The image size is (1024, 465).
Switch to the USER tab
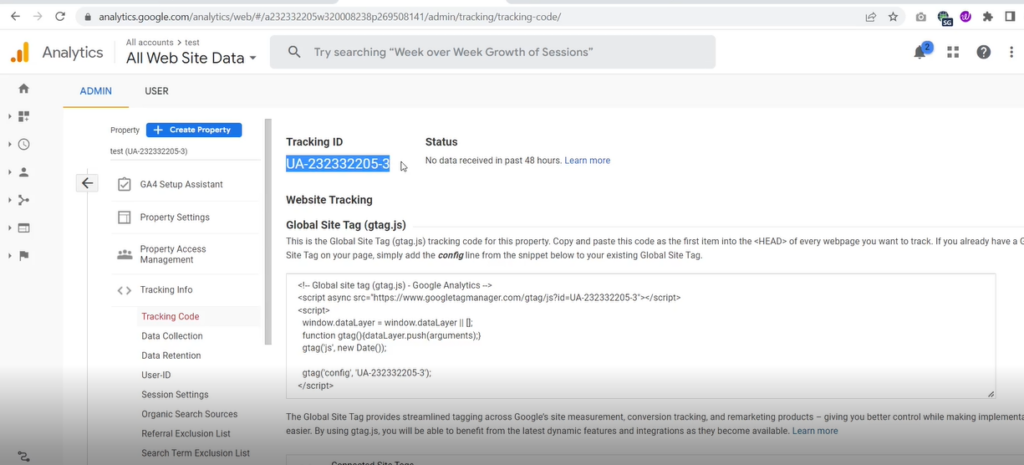(156, 91)
